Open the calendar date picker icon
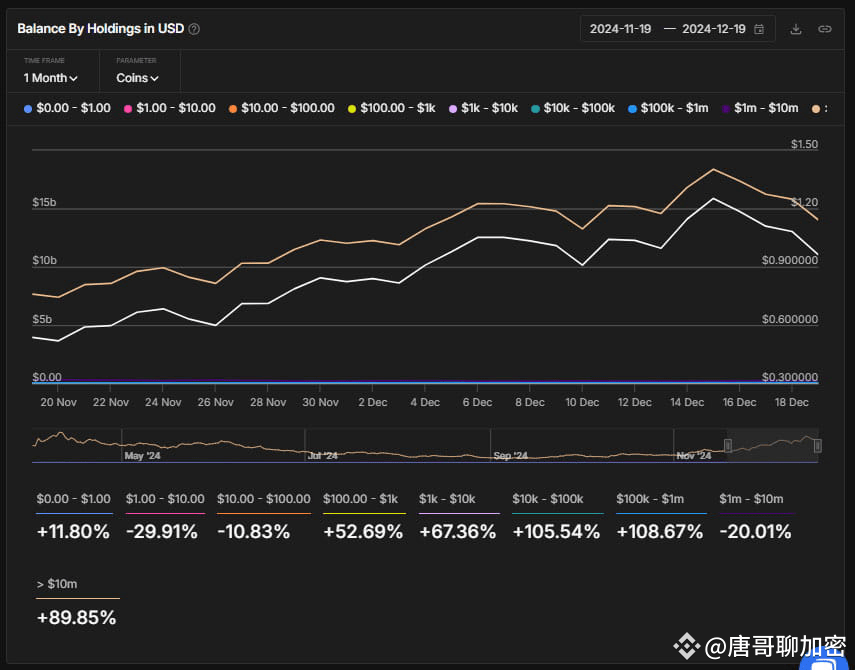Image resolution: width=855 pixels, height=670 pixels. (x=759, y=29)
